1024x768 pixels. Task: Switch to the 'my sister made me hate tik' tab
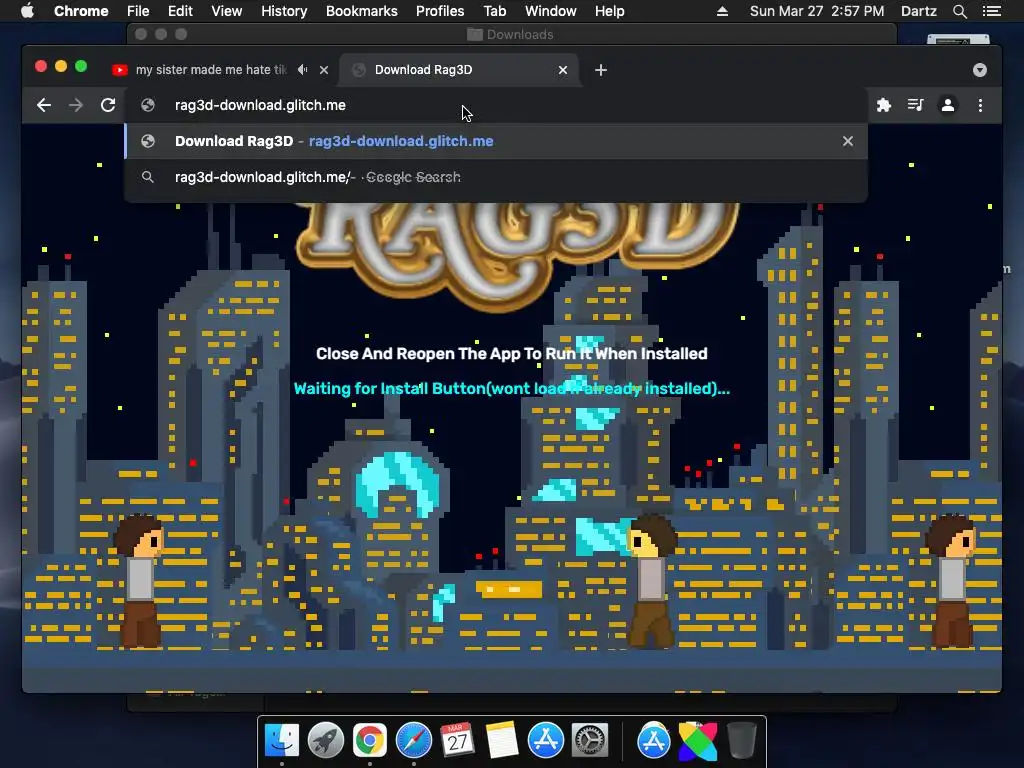(x=210, y=70)
